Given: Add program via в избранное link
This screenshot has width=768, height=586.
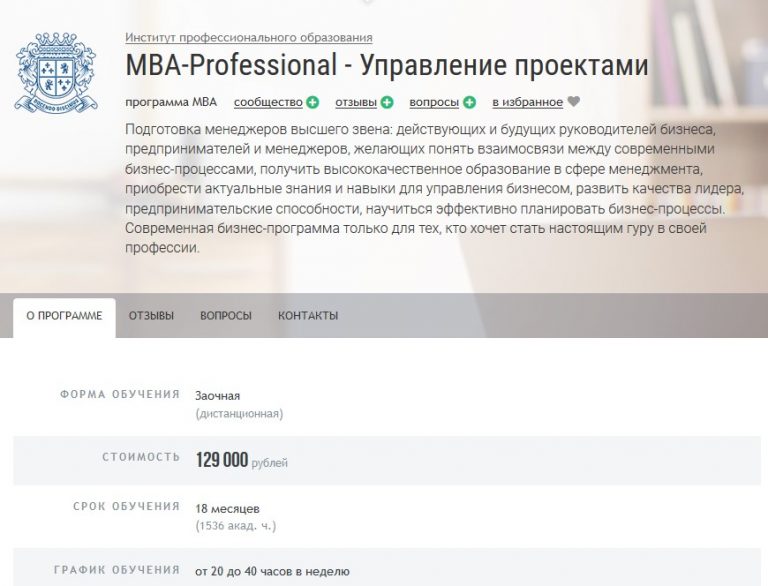Looking at the screenshot, I should click(527, 102).
